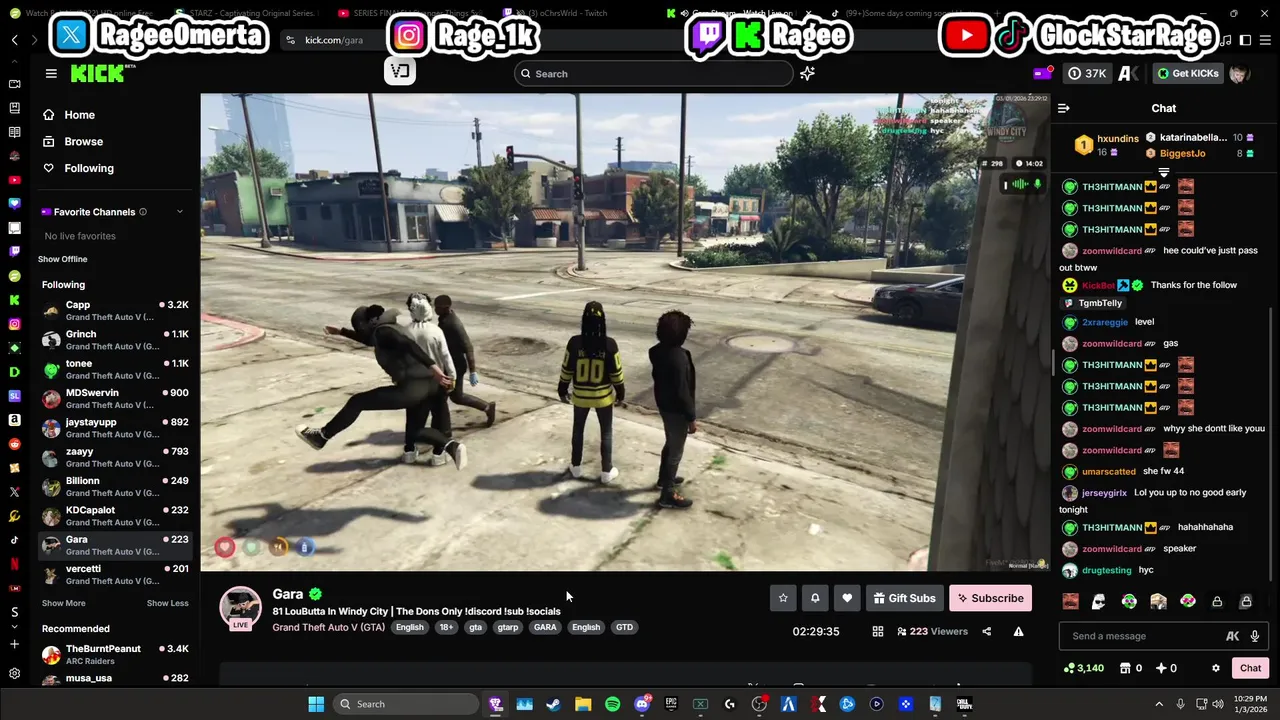Open Grinch's channel in Following list
Viewport: 1280px width, 720px height.
coord(115,340)
